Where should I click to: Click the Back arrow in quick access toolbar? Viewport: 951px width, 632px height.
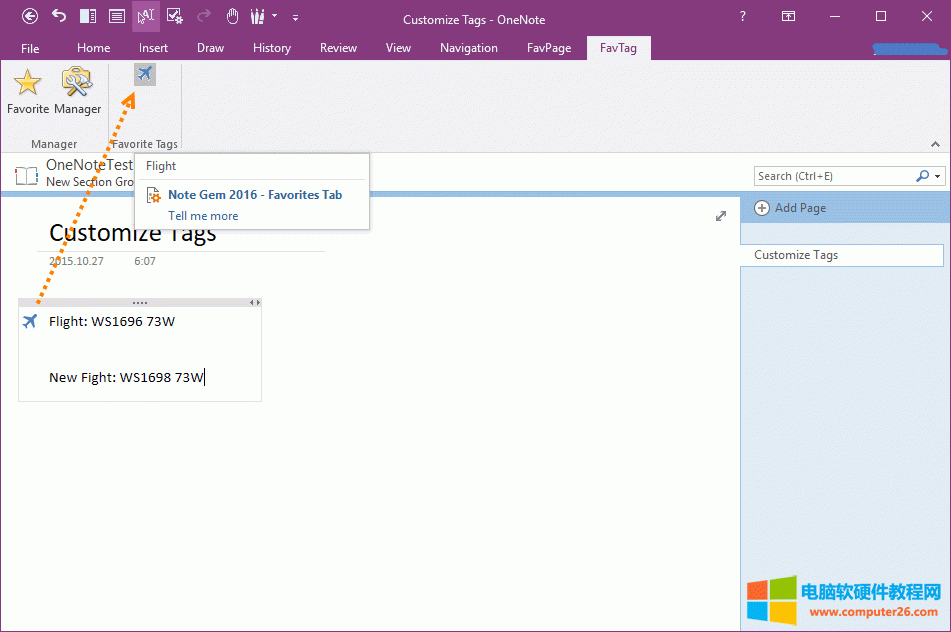pyautogui.click(x=30, y=16)
